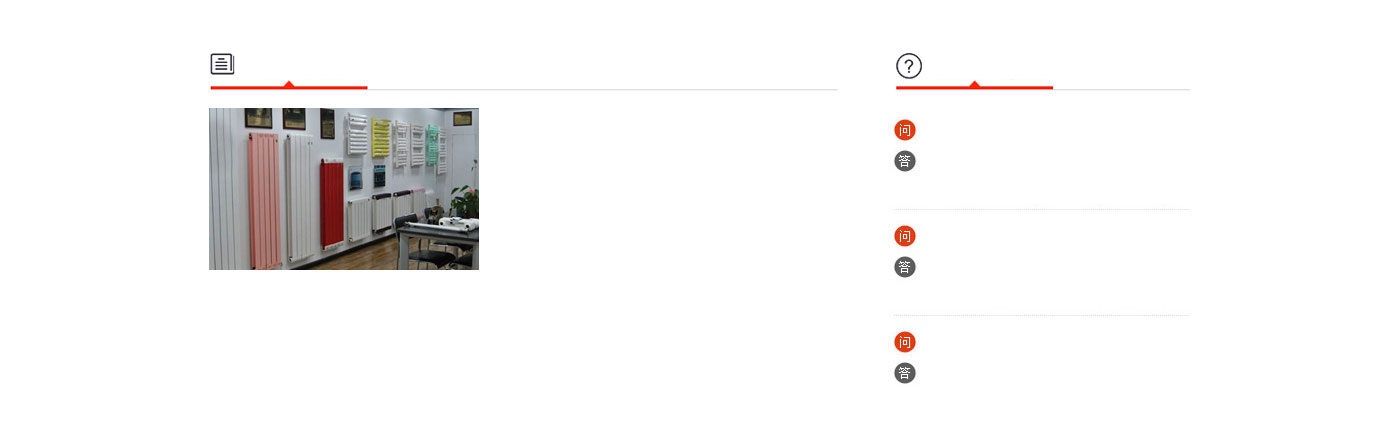Screen dimensions: 1400x426
Task: Click the question mark FAQ icon
Action: 908,66
